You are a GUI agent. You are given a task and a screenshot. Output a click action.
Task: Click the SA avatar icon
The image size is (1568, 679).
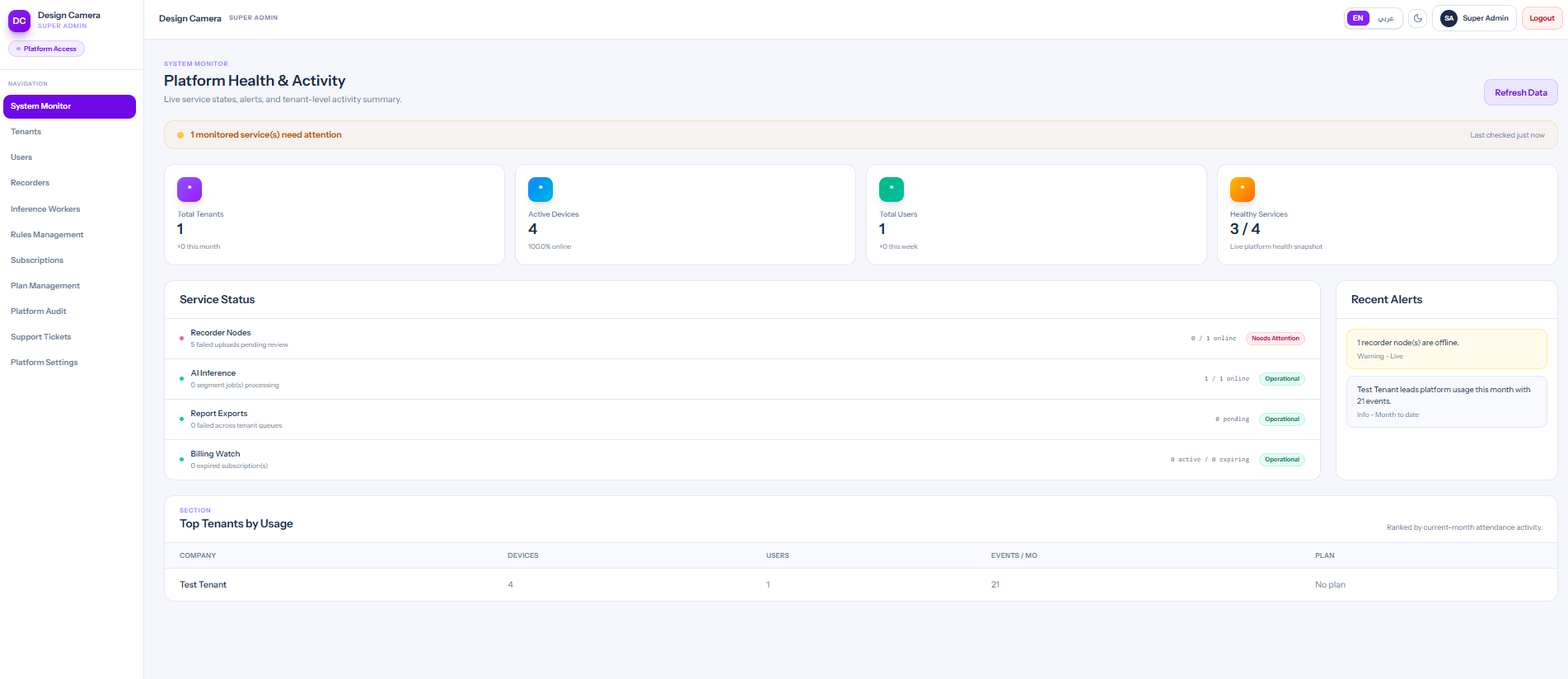pos(1449,18)
